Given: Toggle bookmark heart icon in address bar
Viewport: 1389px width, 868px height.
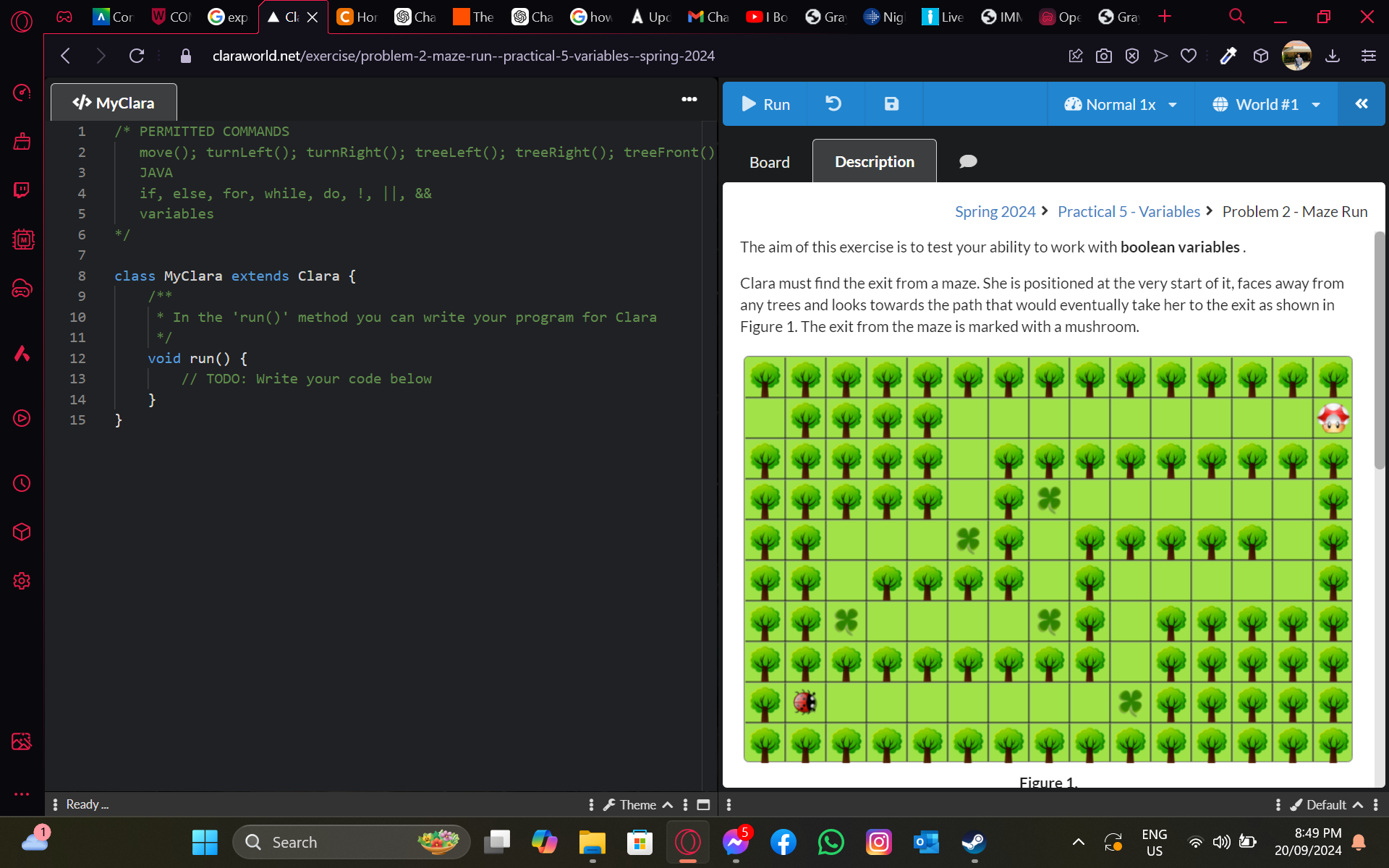Looking at the screenshot, I should click(x=1189, y=56).
